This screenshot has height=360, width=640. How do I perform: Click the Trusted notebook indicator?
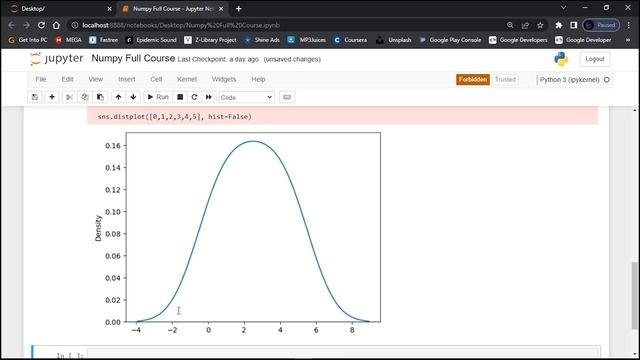point(505,80)
